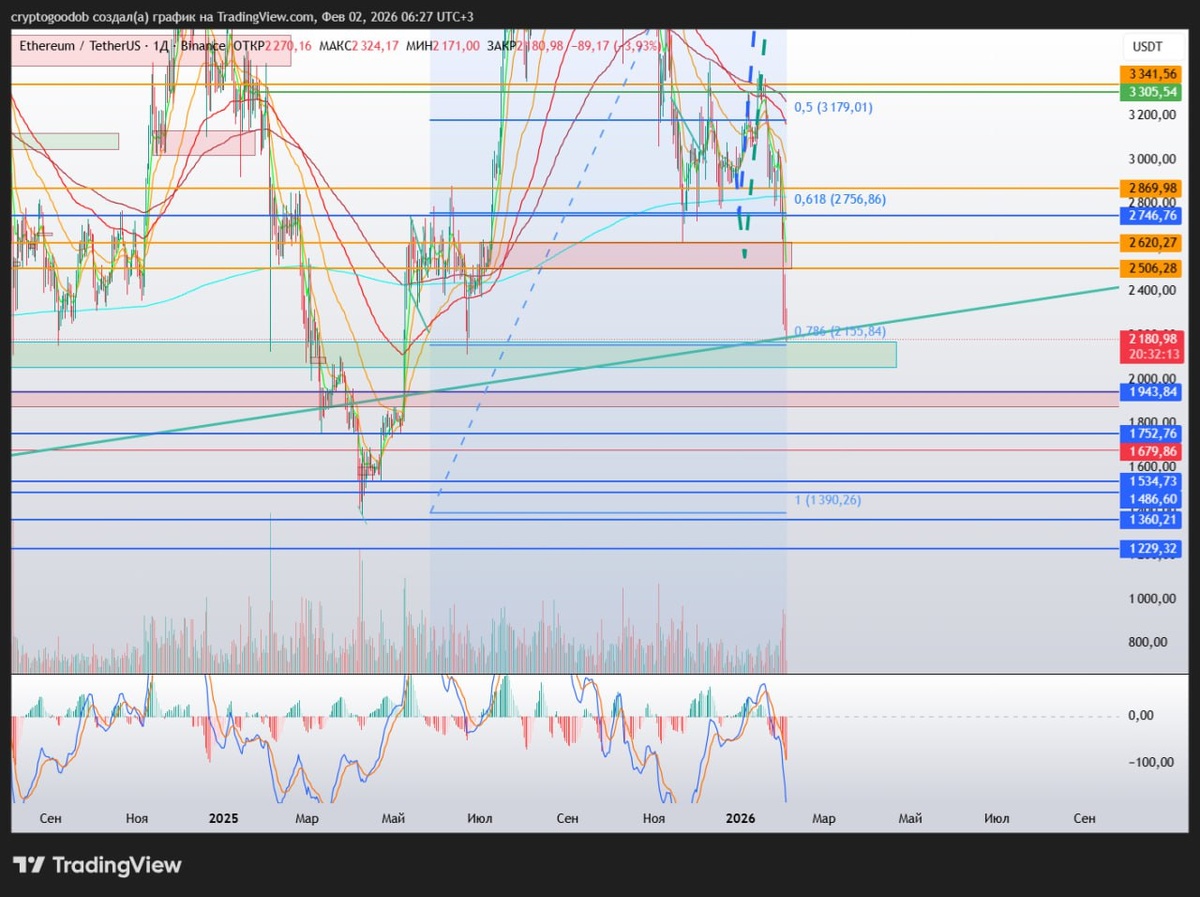Click the green 3 305,54 price label
1200x897 pixels.
(x=1153, y=92)
